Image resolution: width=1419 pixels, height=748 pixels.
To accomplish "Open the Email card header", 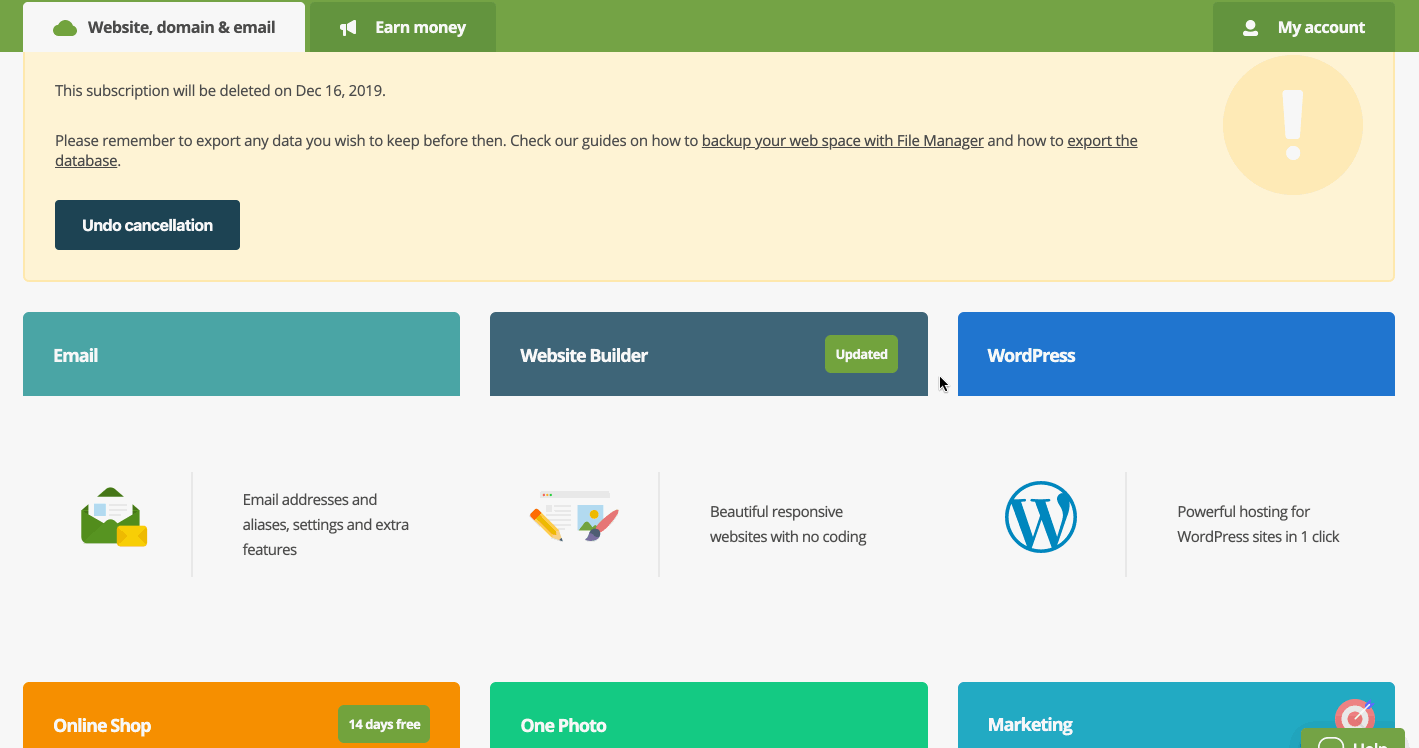I will [x=241, y=354].
